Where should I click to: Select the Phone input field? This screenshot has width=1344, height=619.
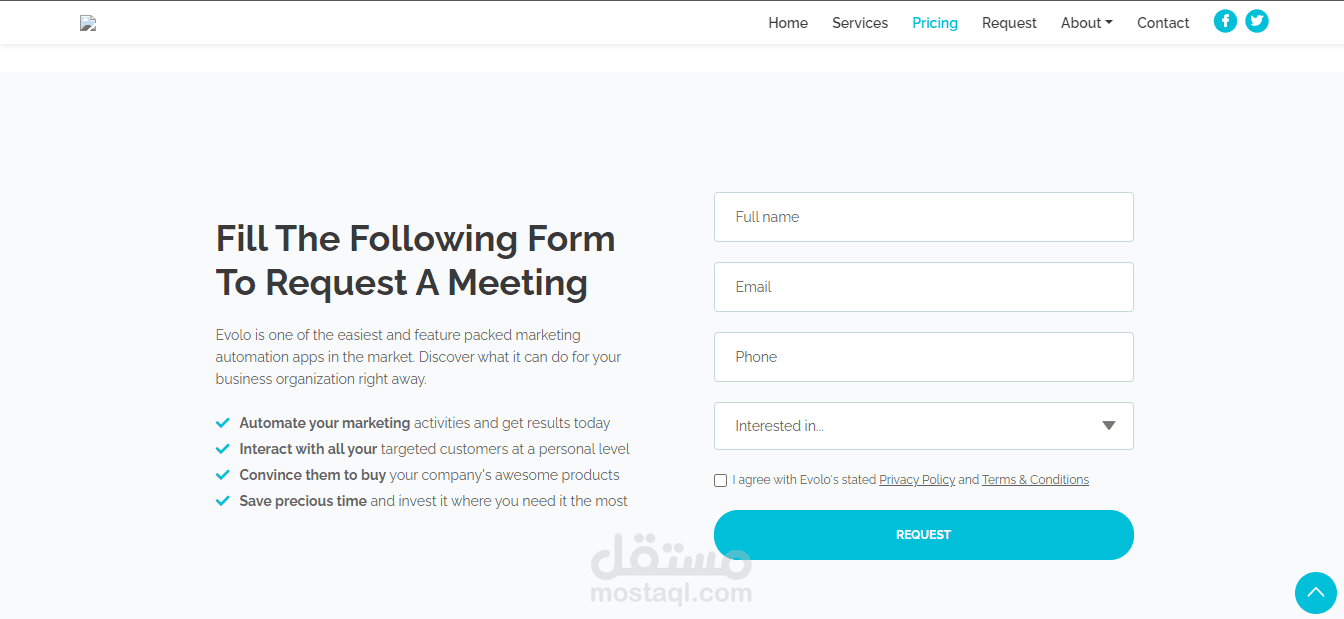point(923,357)
